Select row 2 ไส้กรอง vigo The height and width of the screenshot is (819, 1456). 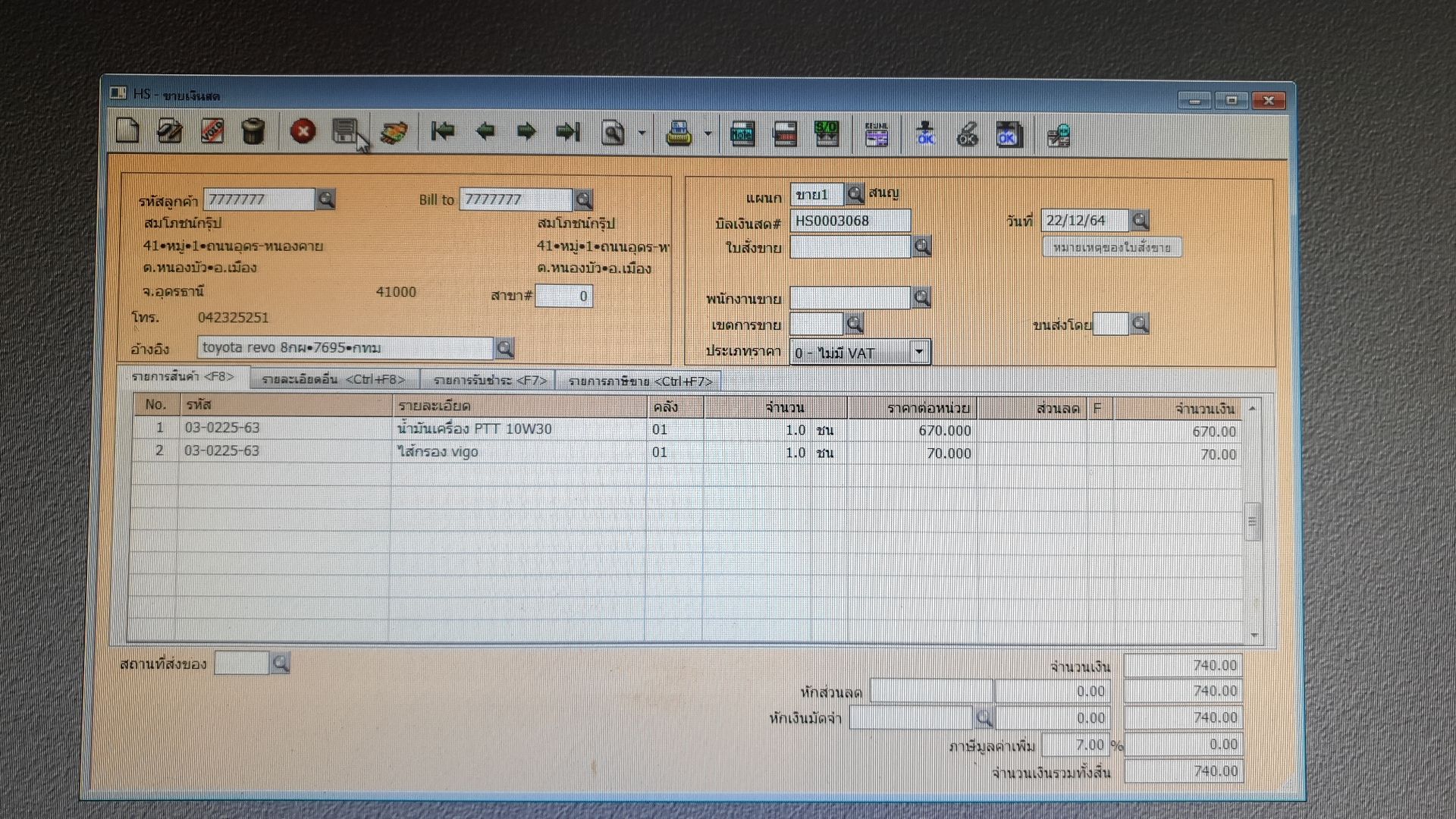click(x=686, y=452)
